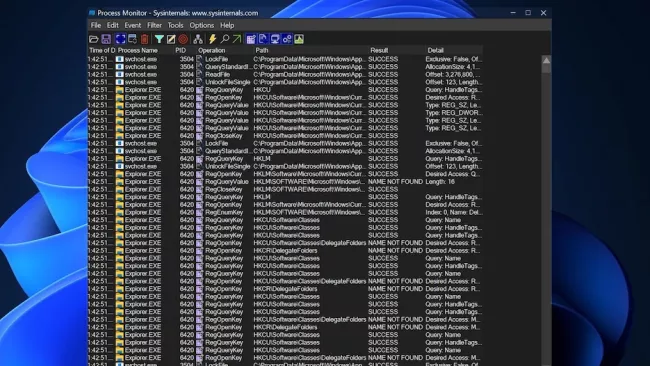The width and height of the screenshot is (650, 366).
Task: Click the Save floppy disk icon
Action: (106, 39)
